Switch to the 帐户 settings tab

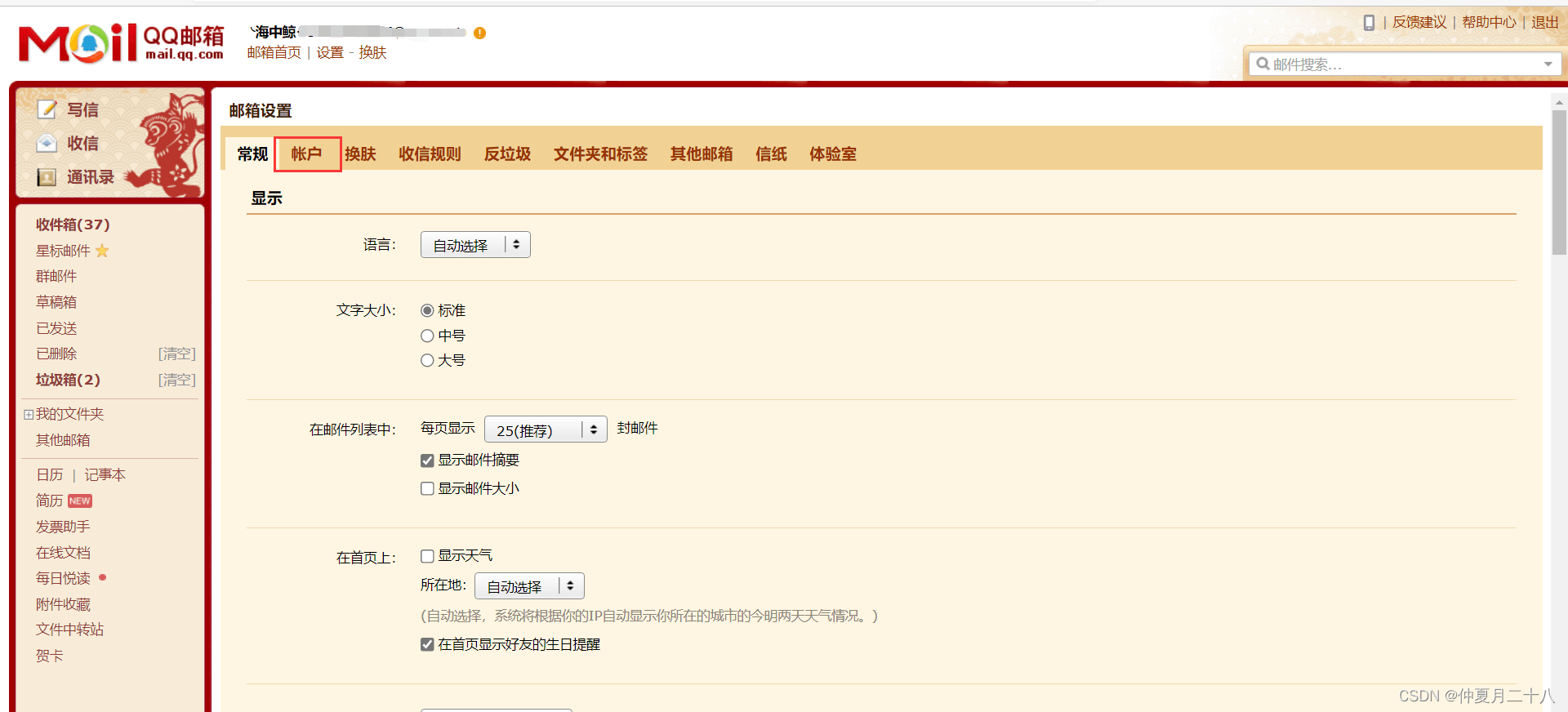(307, 154)
